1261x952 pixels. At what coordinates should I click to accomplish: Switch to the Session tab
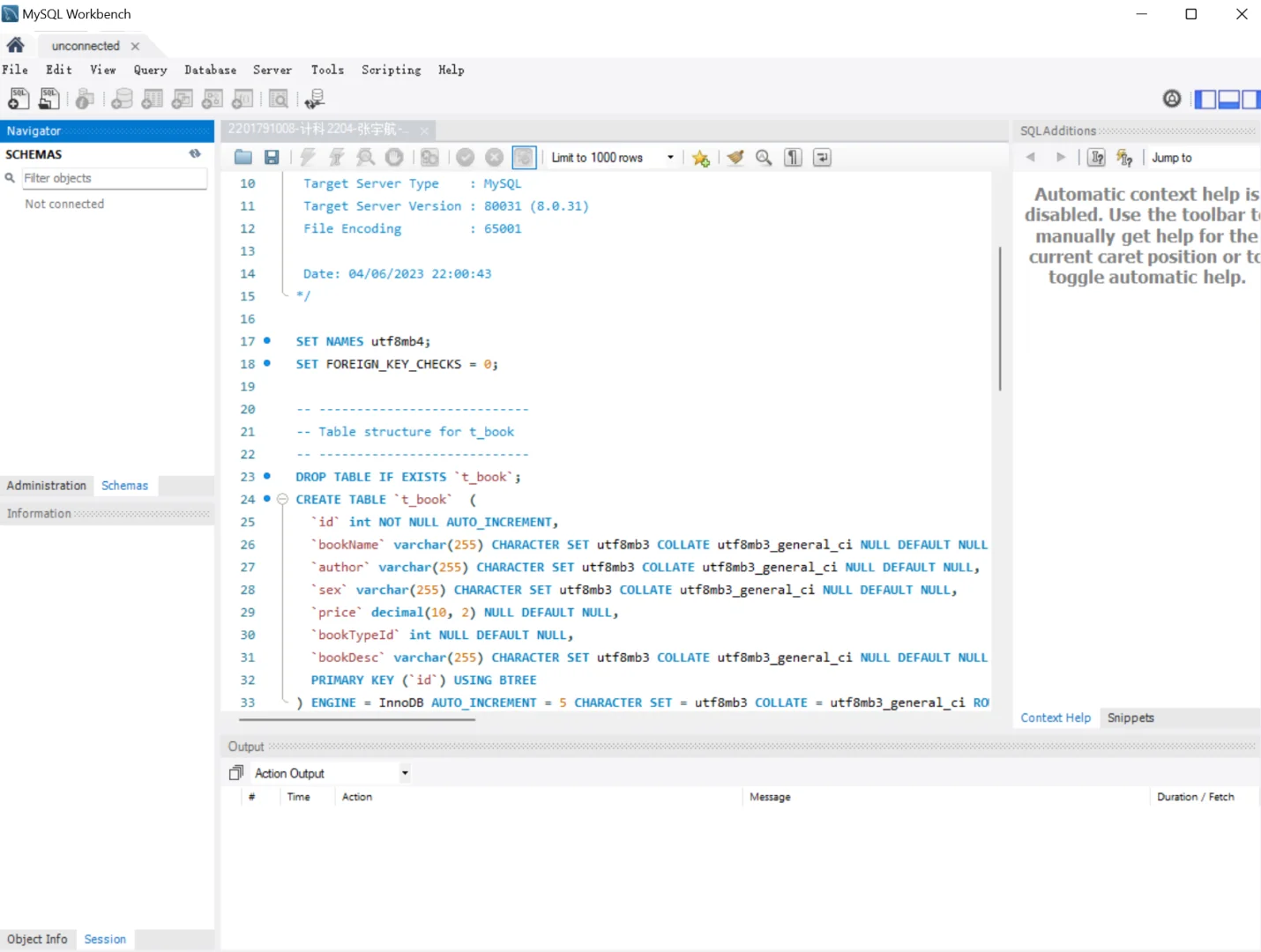point(105,940)
